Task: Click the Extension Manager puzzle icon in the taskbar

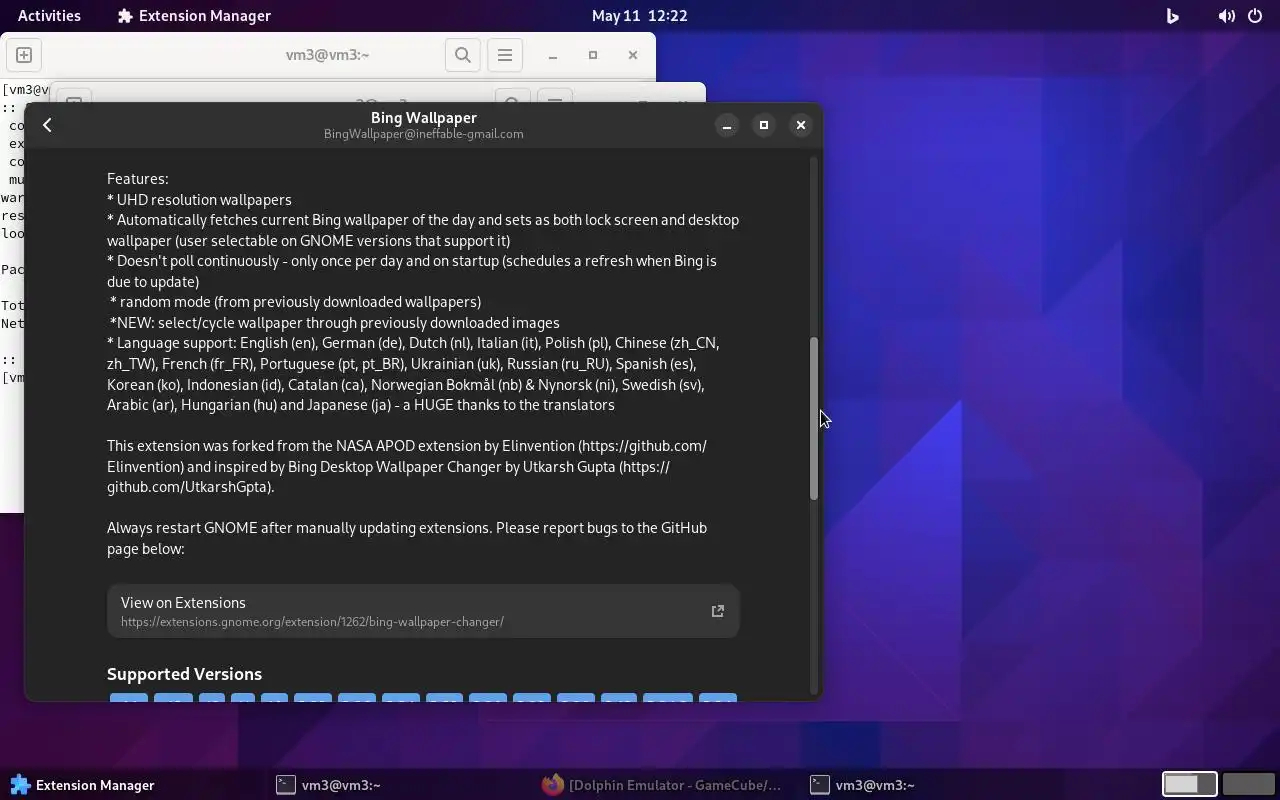Action: pos(20,785)
